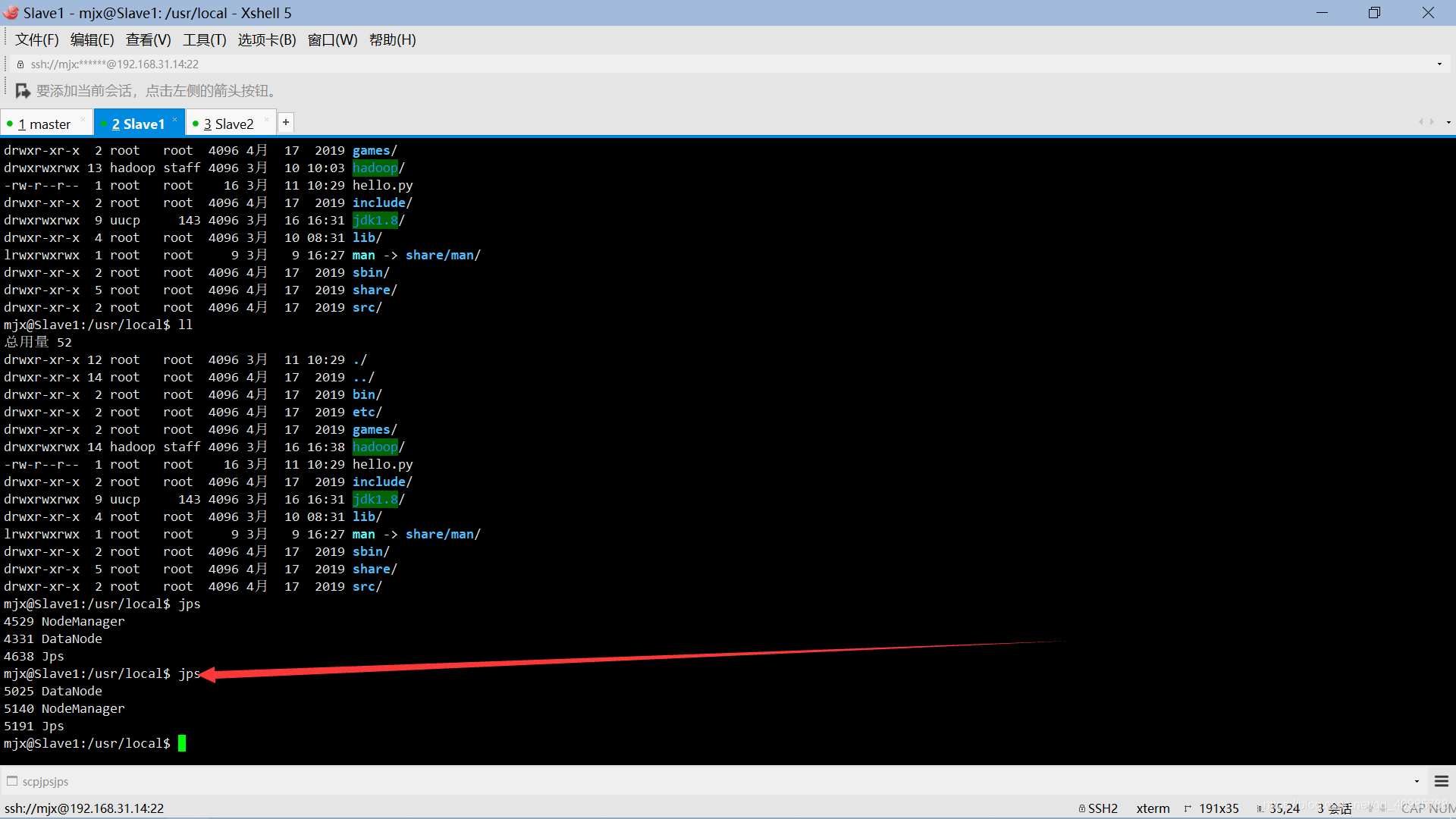Click the previous tab scroll arrow

tap(1420, 122)
